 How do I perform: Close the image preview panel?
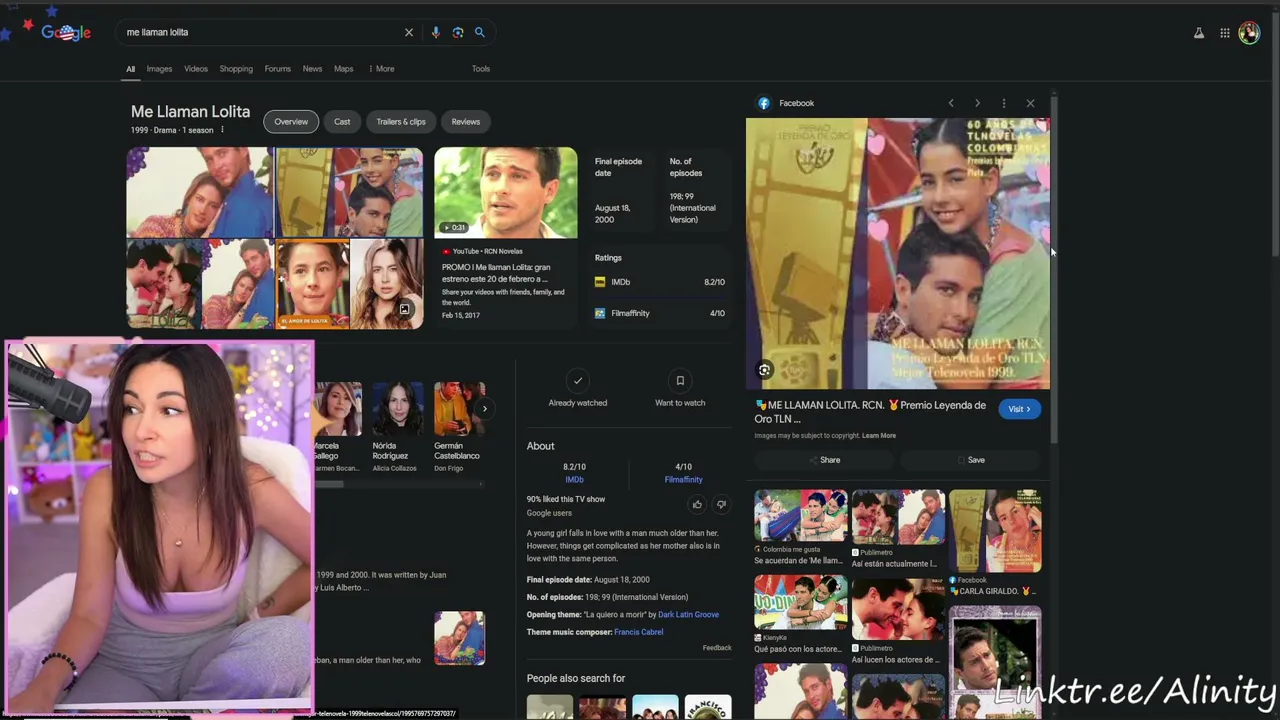click(1030, 103)
